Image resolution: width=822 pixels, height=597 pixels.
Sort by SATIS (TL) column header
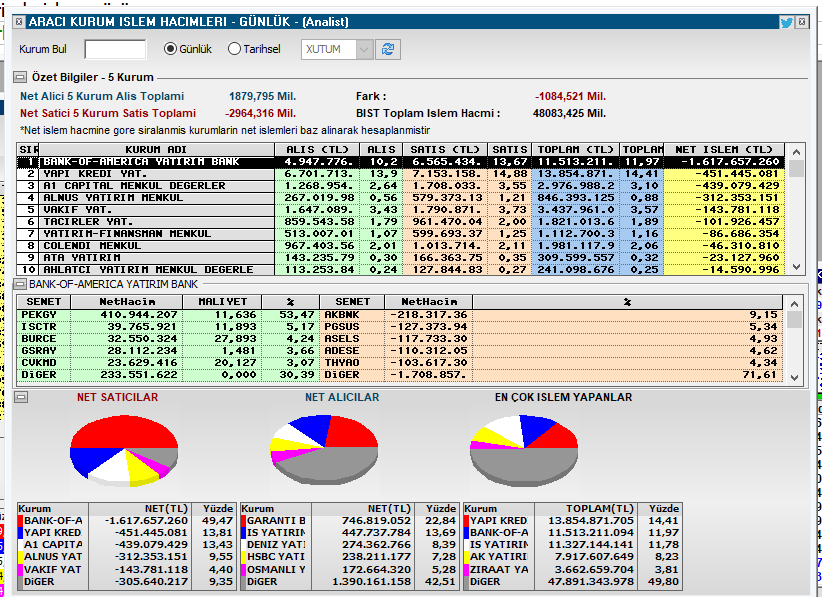(445, 149)
